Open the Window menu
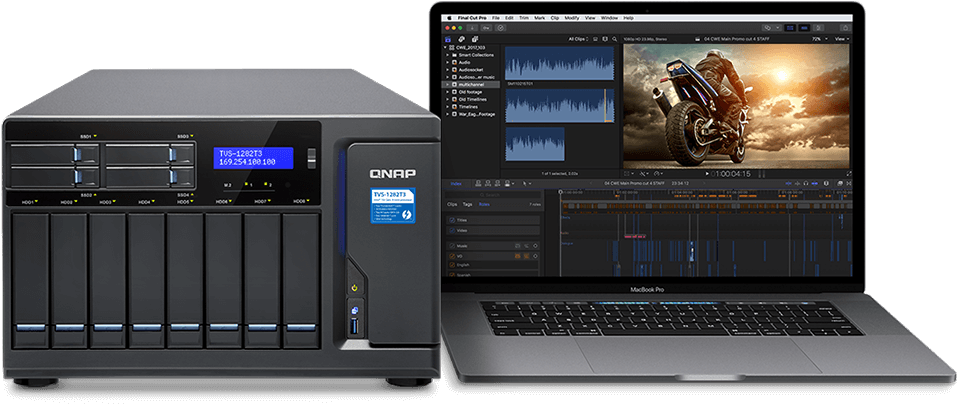Viewport: 957px width, 404px height. coord(609,18)
